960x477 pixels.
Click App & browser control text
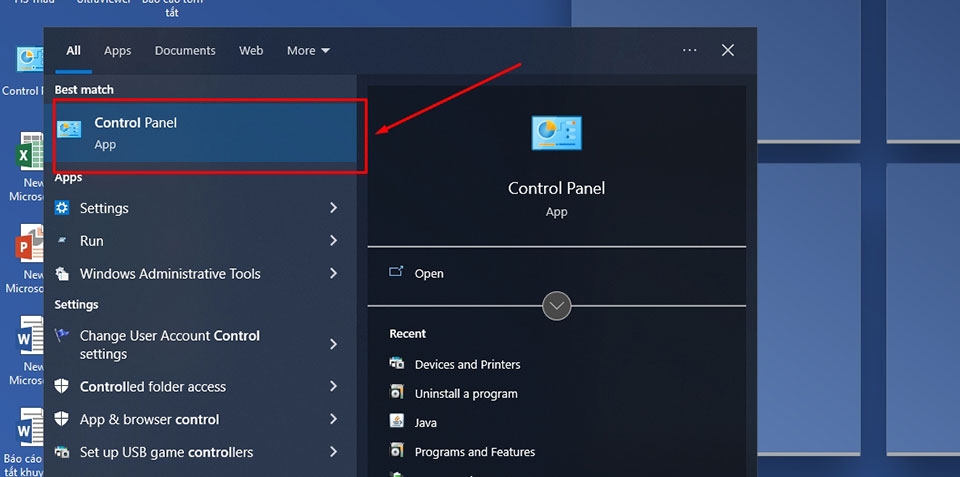pos(149,419)
